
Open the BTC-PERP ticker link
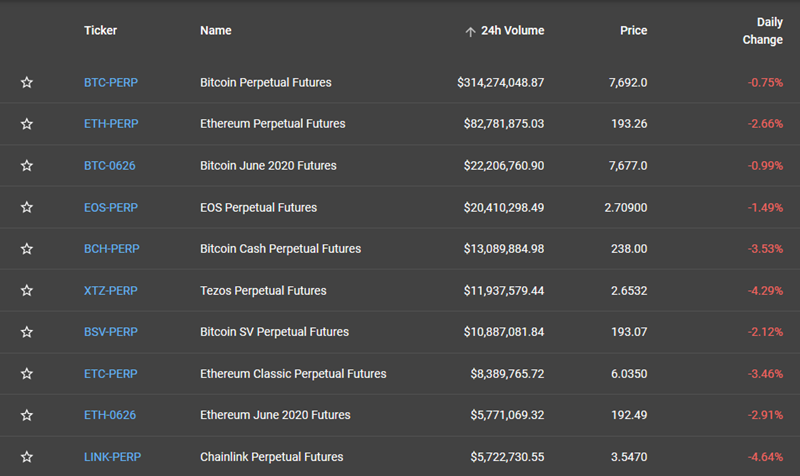[x=111, y=82]
